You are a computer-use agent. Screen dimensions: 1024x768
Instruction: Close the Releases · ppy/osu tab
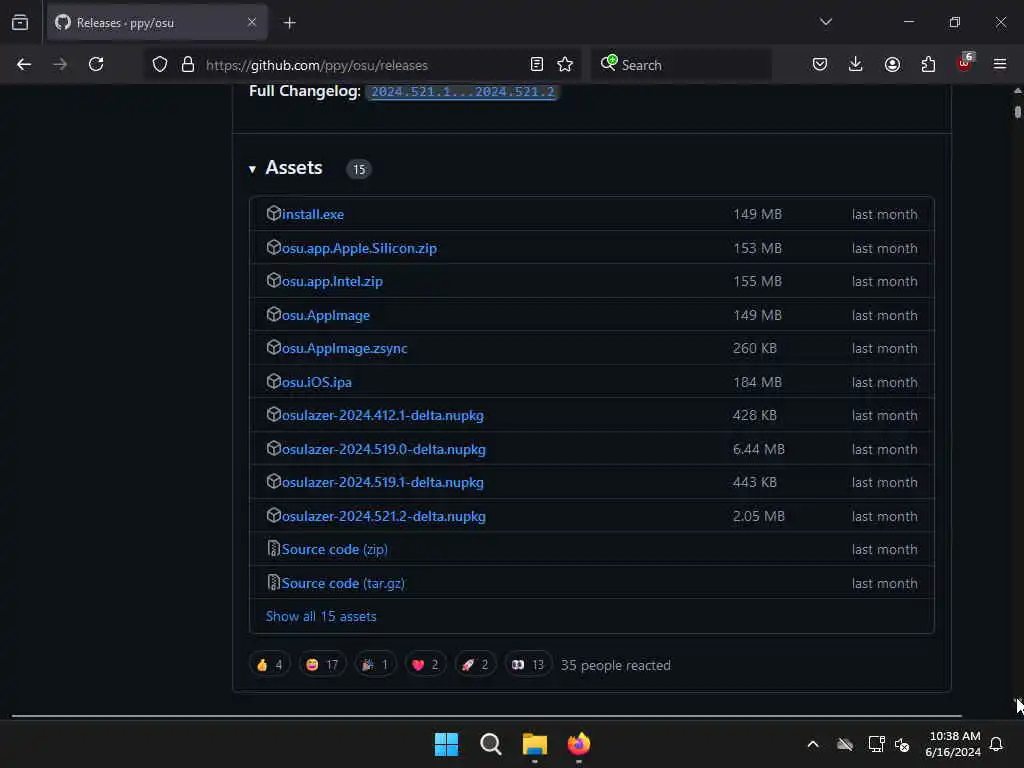[252, 23]
